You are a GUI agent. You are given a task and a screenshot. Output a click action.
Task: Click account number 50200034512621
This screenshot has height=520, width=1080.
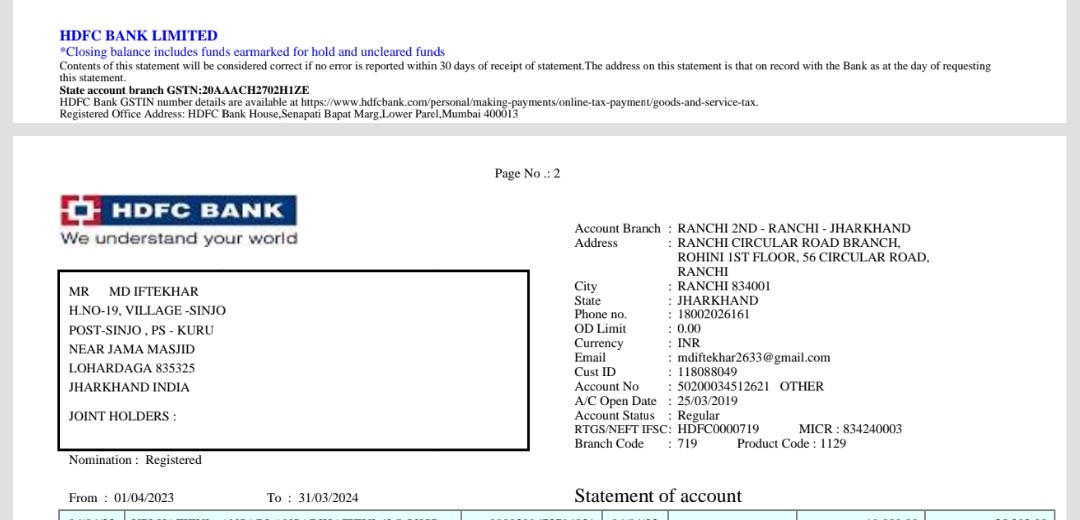pyautogui.click(x=723, y=386)
